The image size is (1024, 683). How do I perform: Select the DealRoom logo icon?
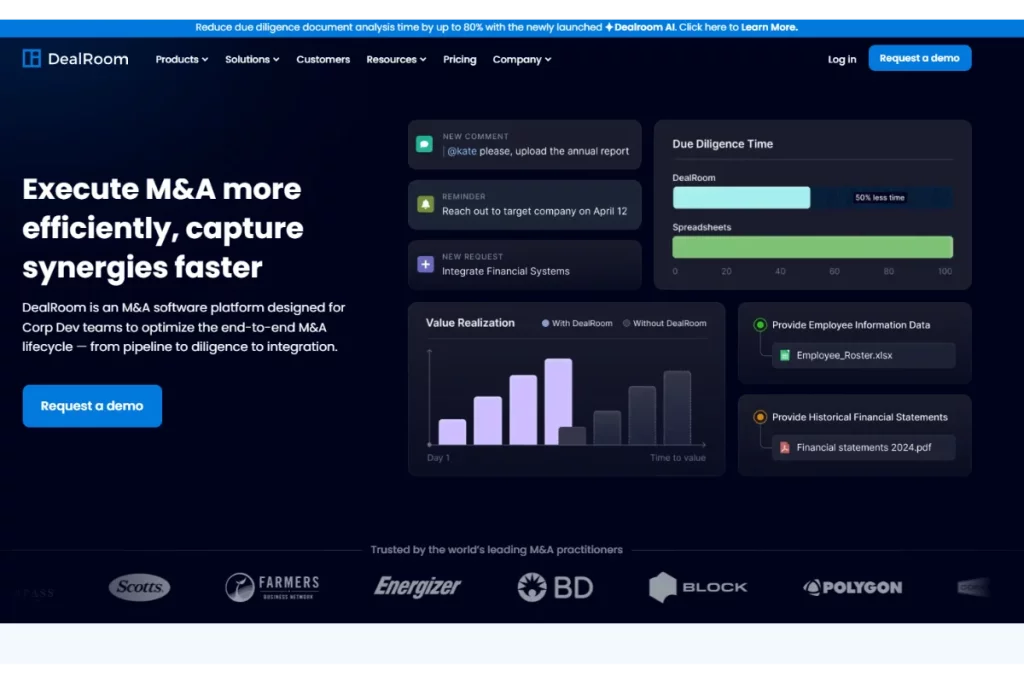pyautogui.click(x=30, y=58)
